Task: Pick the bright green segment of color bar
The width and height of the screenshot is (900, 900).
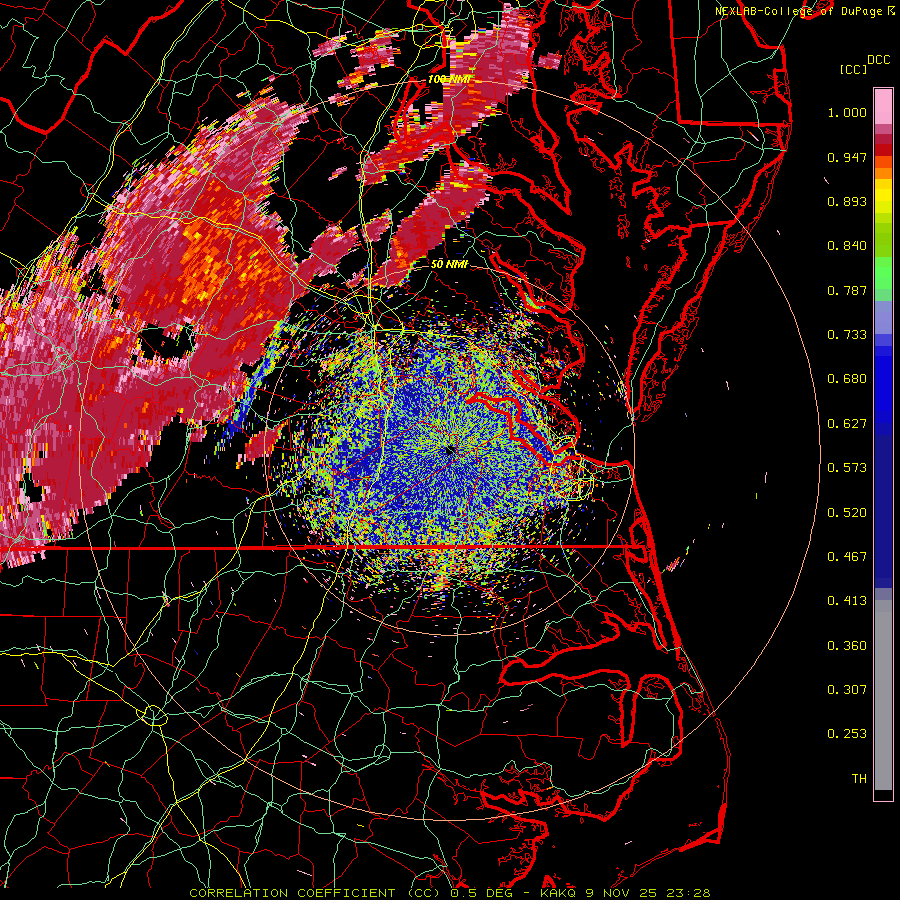Action: tap(883, 273)
